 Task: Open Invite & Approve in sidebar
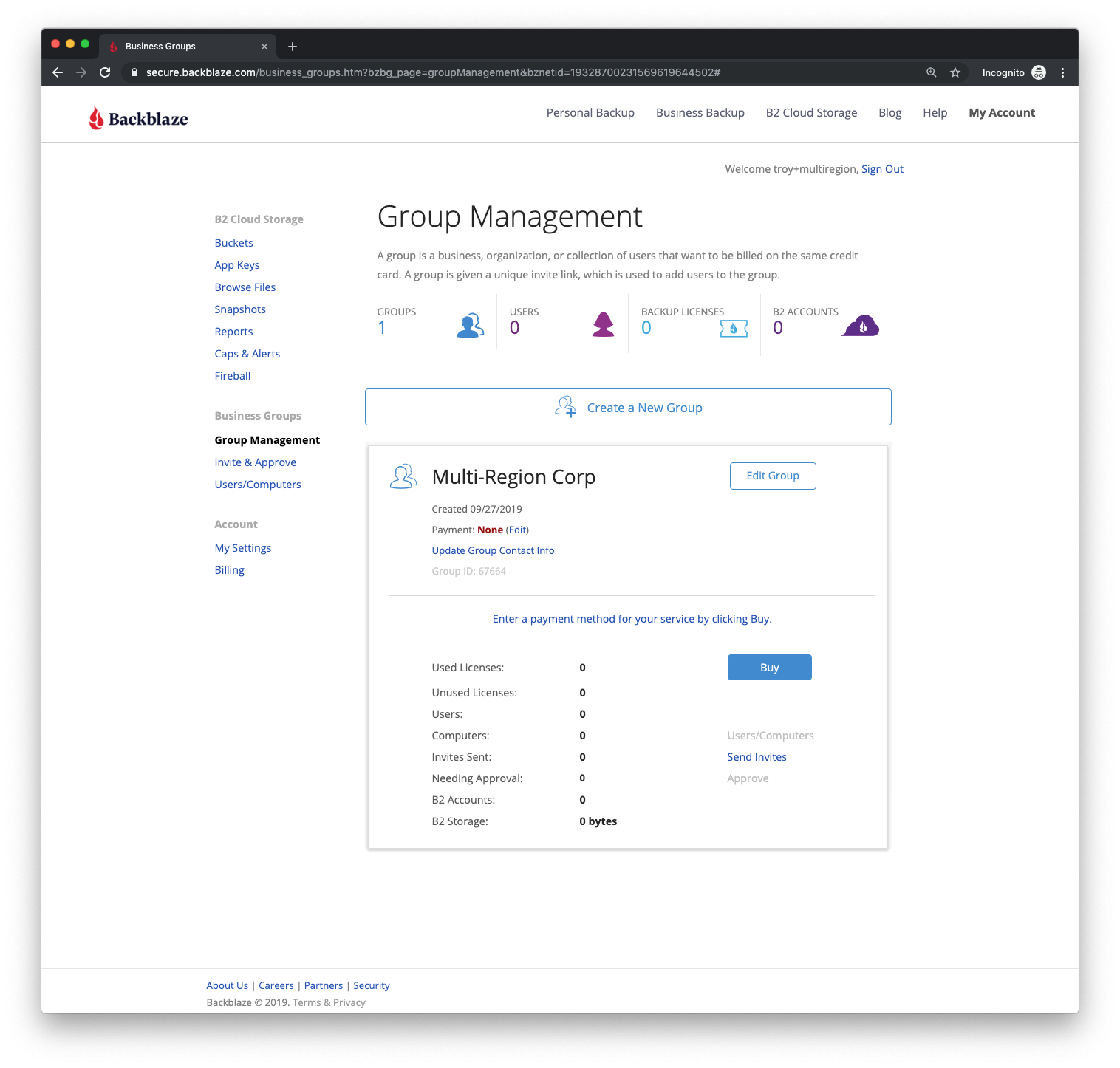click(x=256, y=462)
